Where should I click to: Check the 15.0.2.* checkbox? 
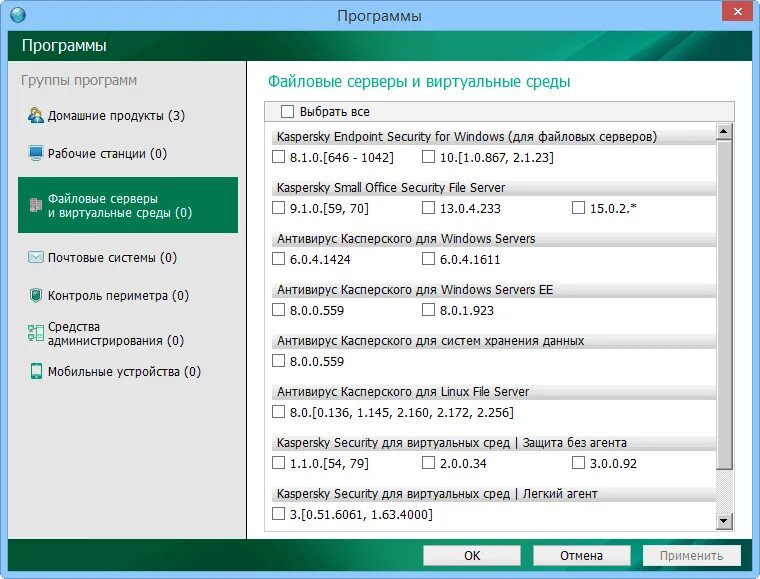578,207
